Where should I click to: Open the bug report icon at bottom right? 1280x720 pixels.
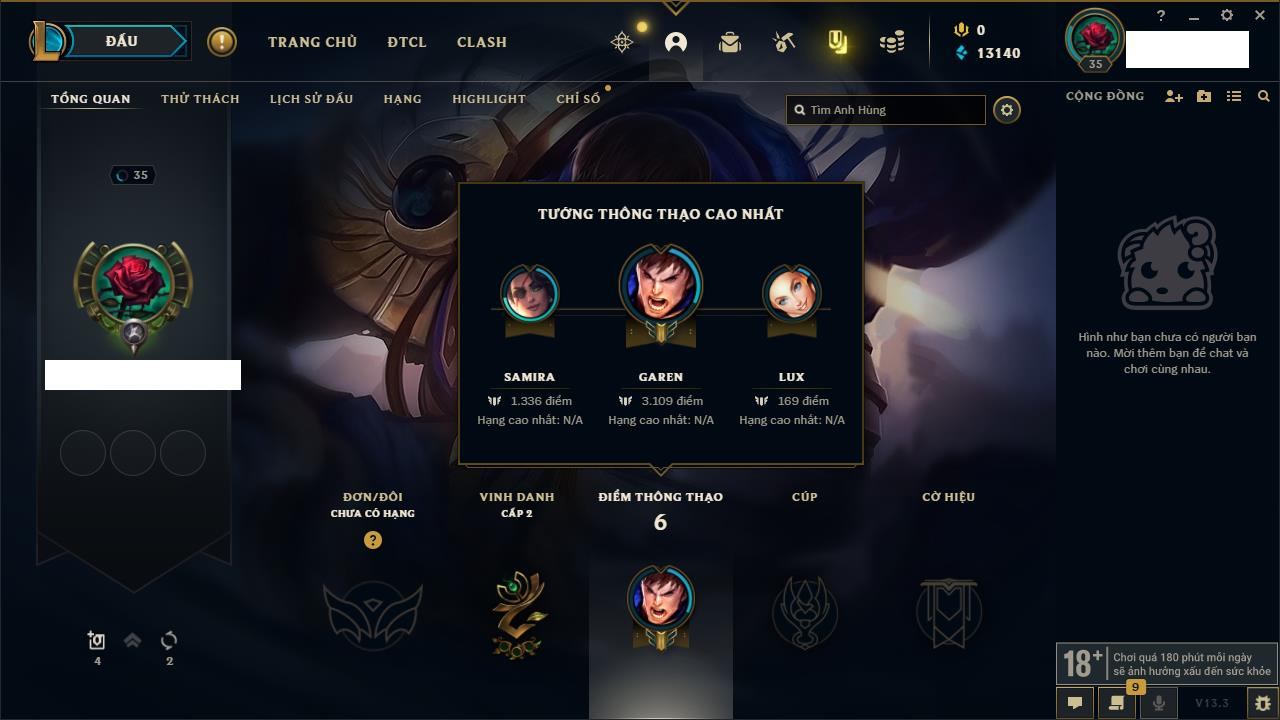click(x=1263, y=703)
